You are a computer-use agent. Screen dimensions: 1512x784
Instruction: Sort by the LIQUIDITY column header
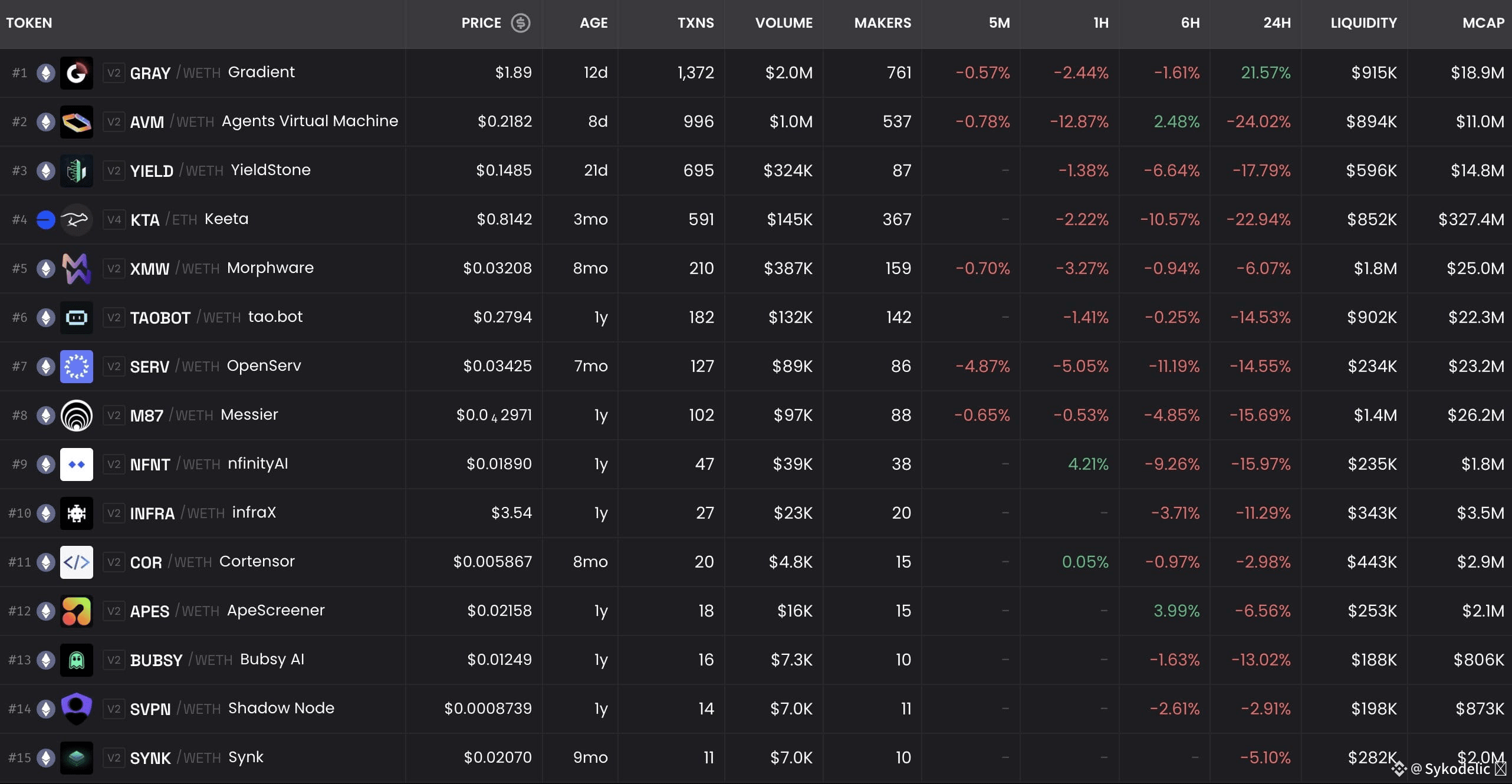pos(1363,23)
